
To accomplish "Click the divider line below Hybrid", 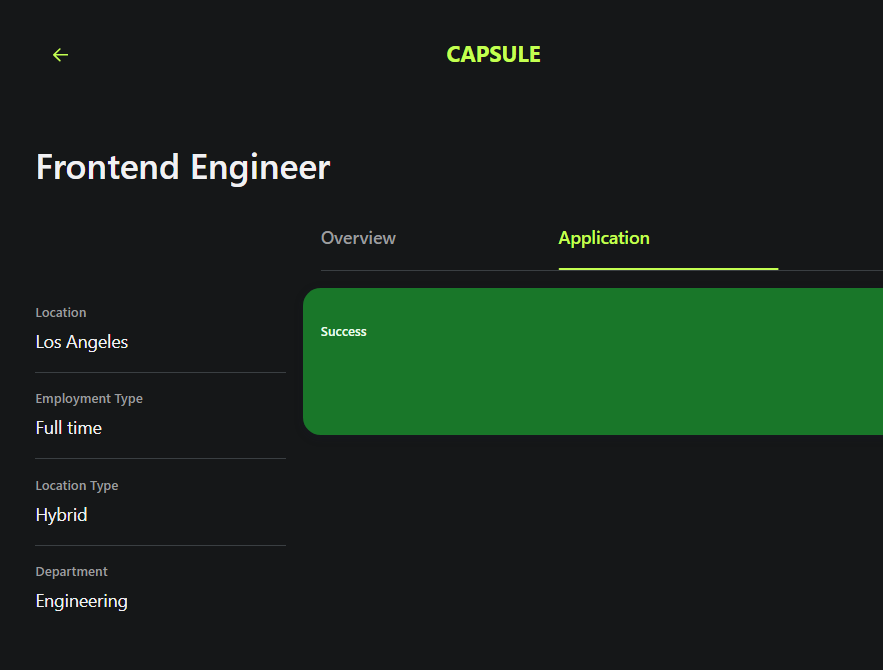I will click(160, 545).
